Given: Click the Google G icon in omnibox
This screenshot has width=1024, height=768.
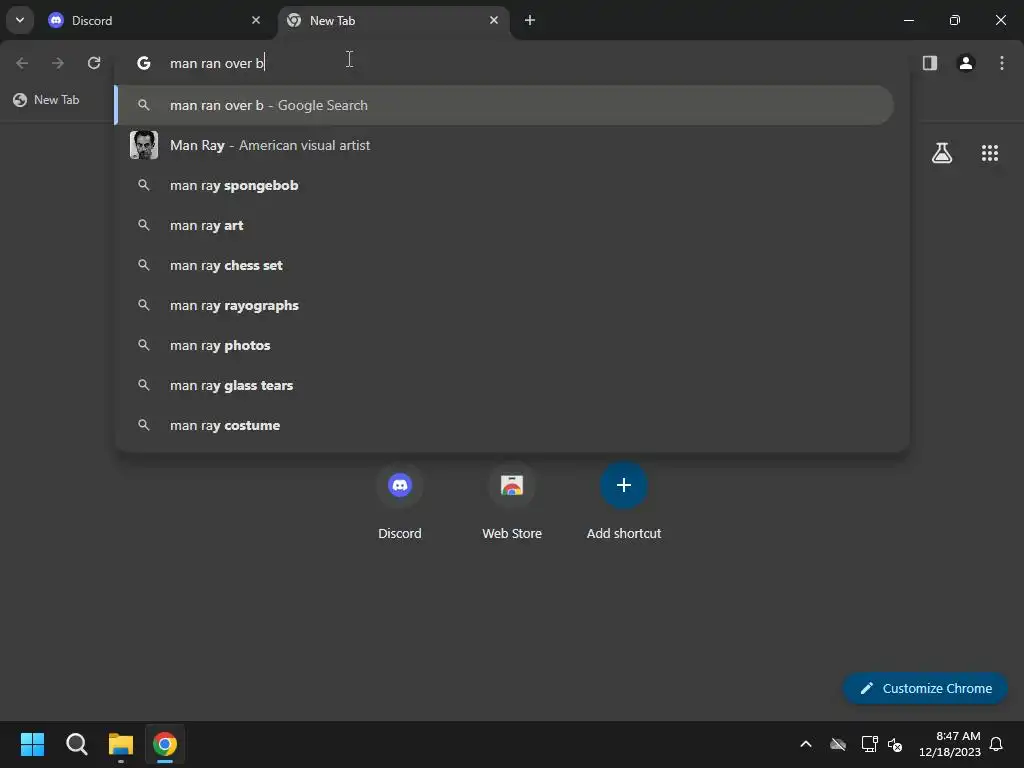Looking at the screenshot, I should click(144, 63).
